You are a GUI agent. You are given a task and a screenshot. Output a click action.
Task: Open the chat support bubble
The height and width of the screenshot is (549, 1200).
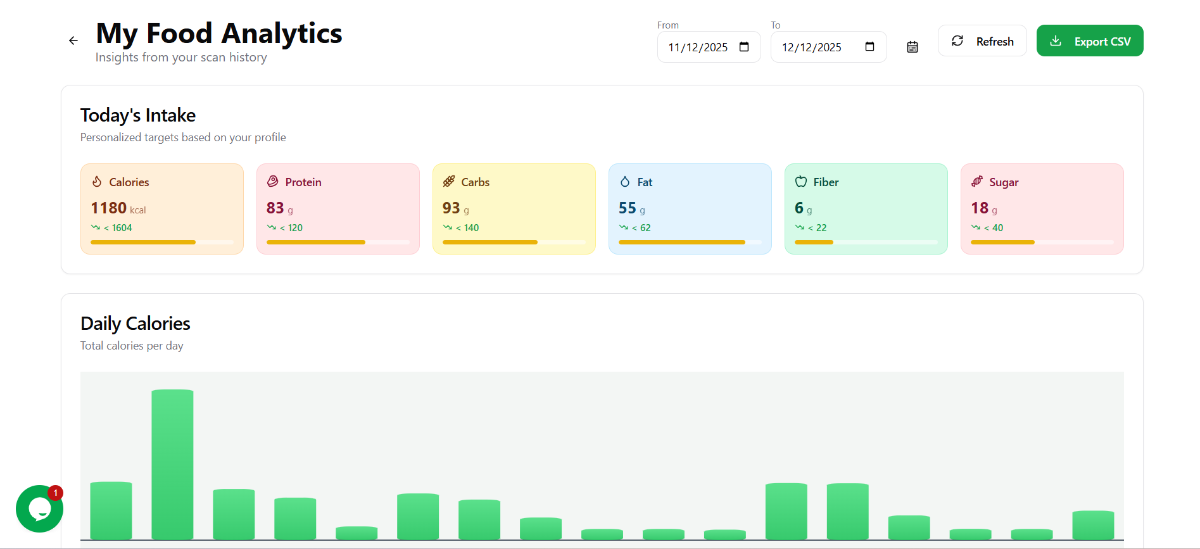40,508
